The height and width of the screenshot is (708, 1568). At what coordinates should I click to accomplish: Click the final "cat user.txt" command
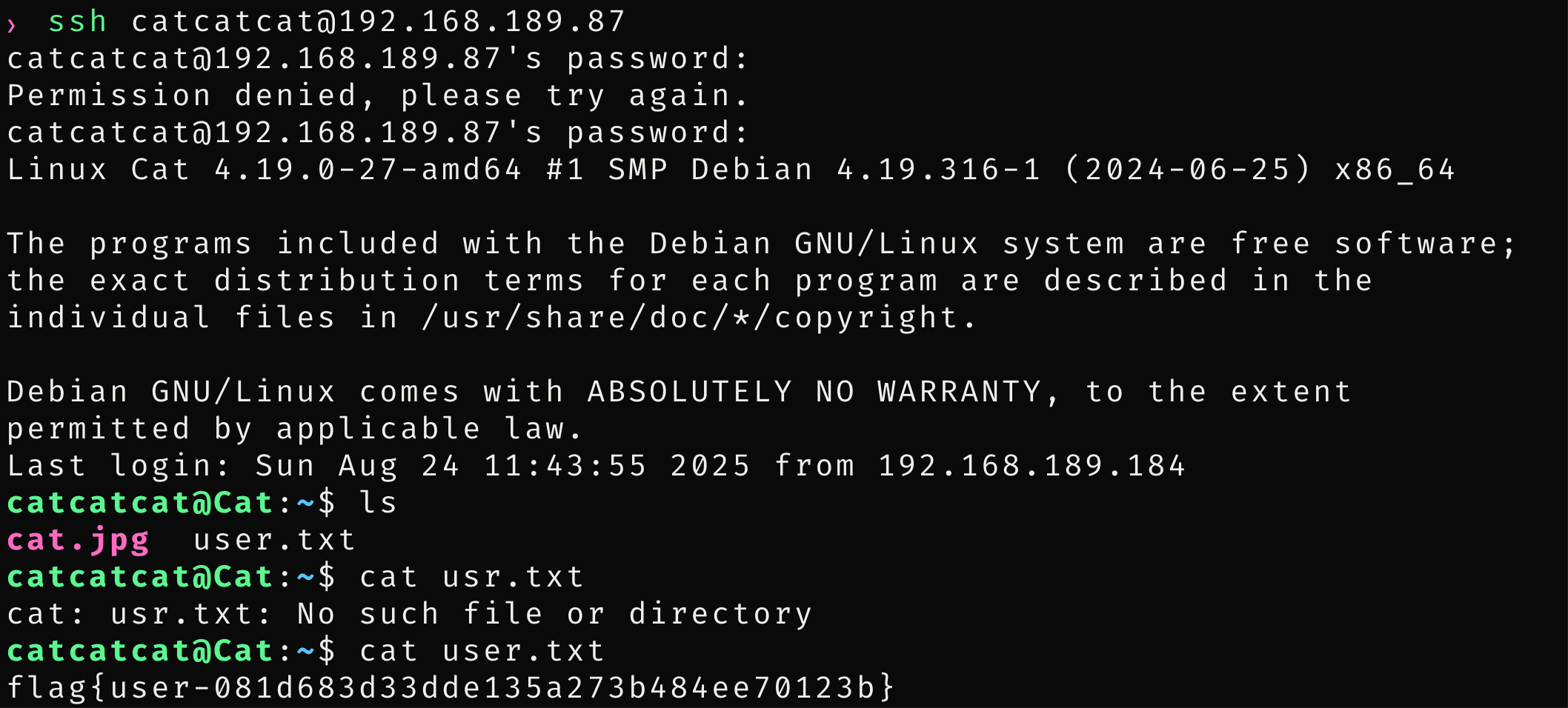482,651
